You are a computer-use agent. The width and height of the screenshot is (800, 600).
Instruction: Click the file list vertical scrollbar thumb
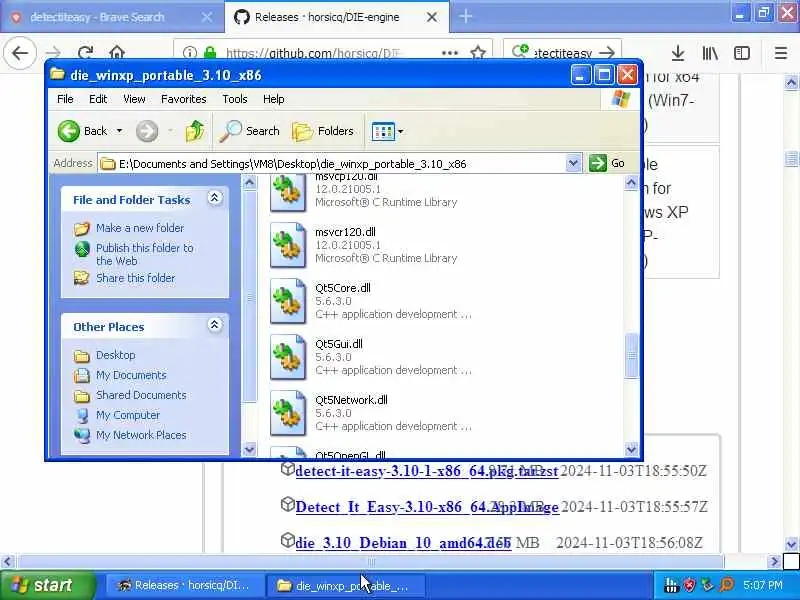tap(632, 356)
